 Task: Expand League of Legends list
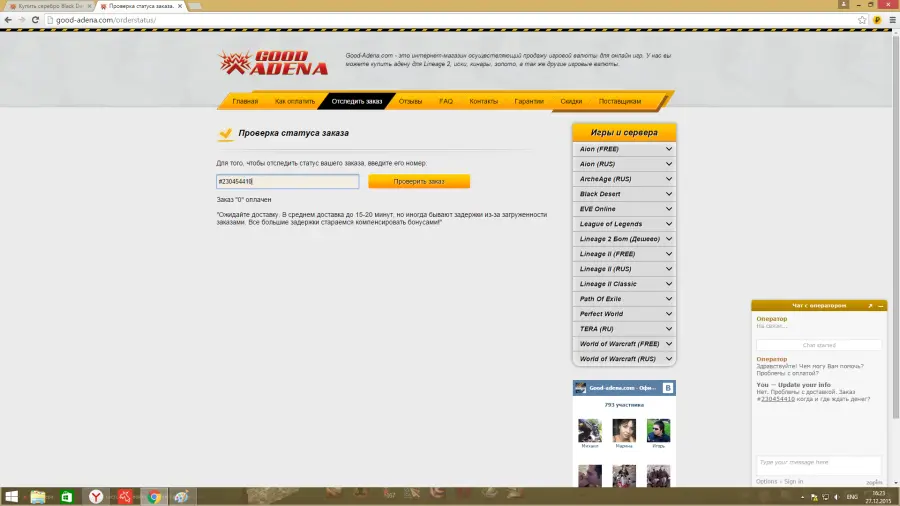[624, 224]
